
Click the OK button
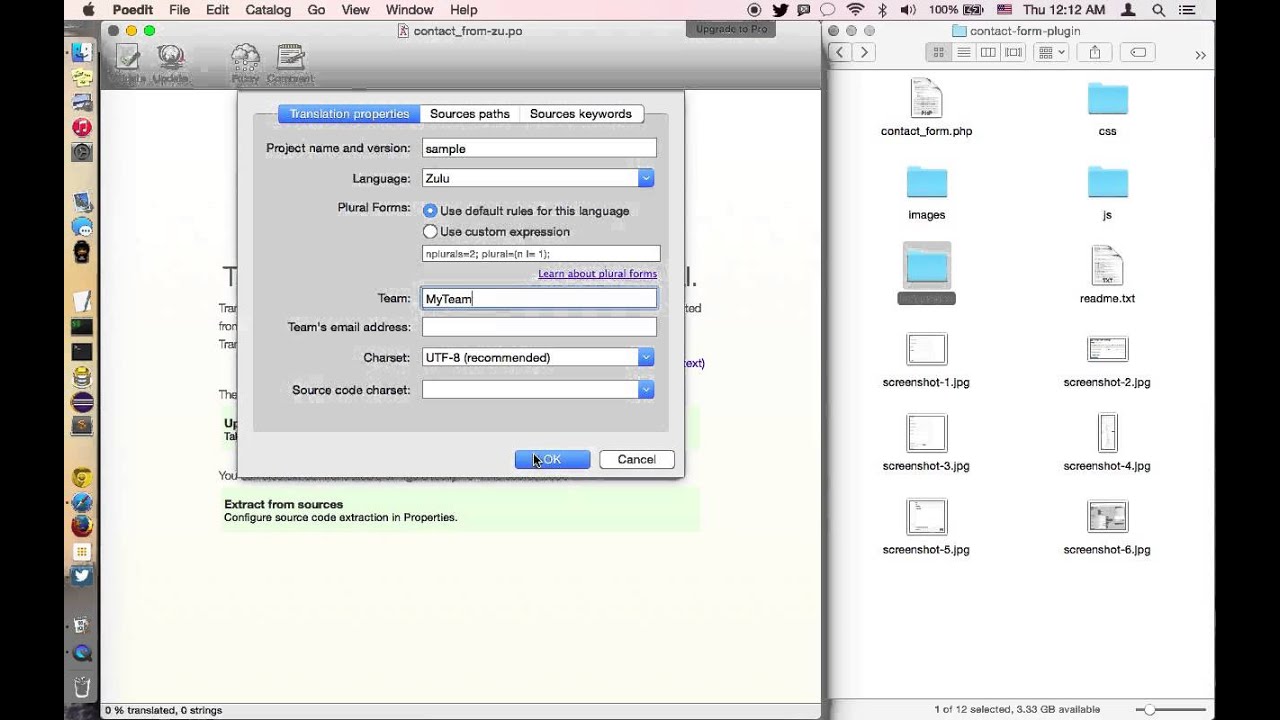[552, 459]
